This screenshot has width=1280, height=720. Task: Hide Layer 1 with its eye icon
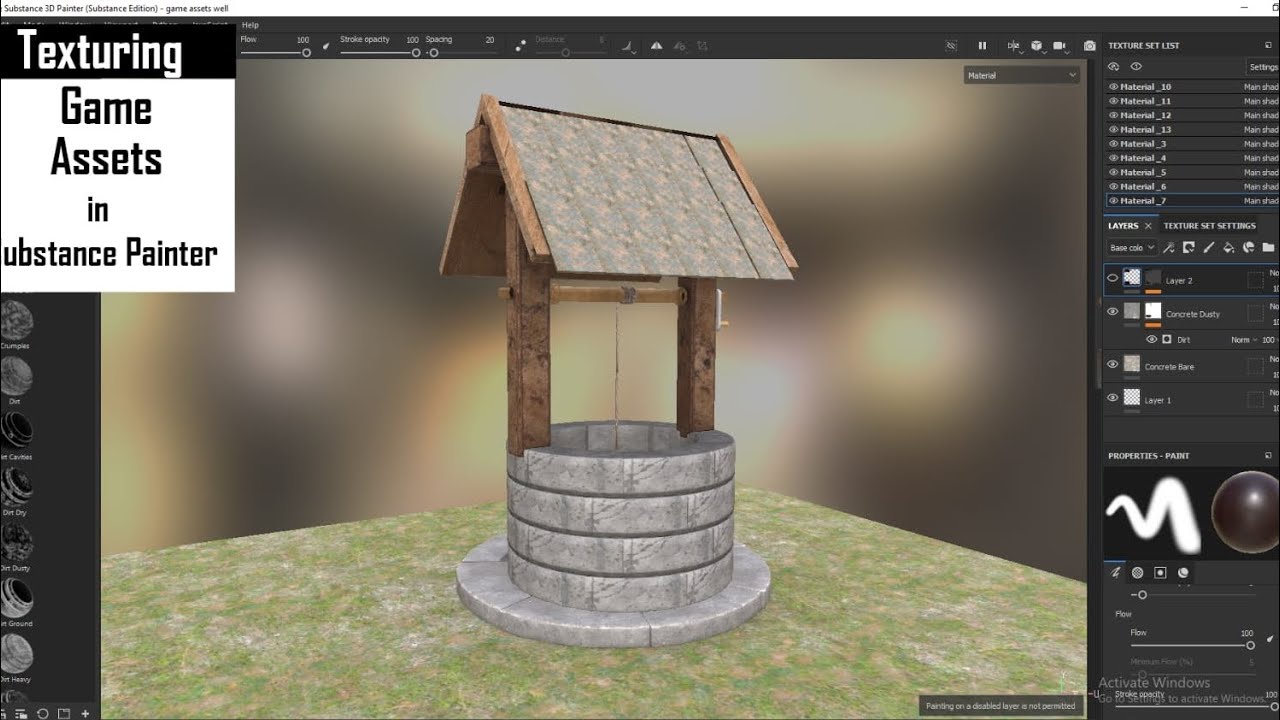[x=1112, y=398]
